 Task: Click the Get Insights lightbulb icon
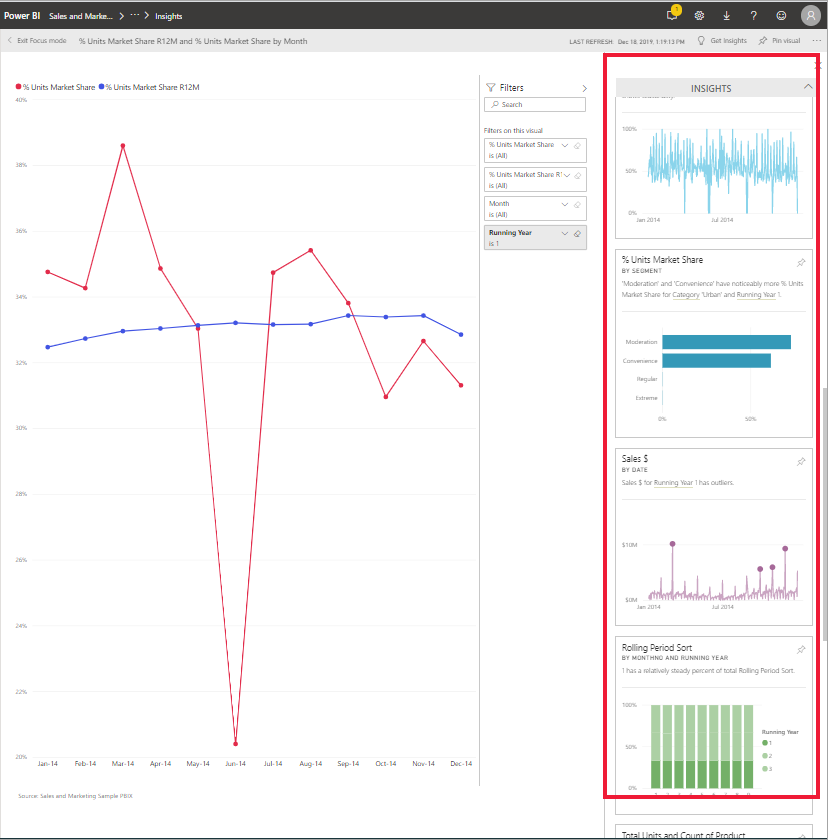pos(701,40)
